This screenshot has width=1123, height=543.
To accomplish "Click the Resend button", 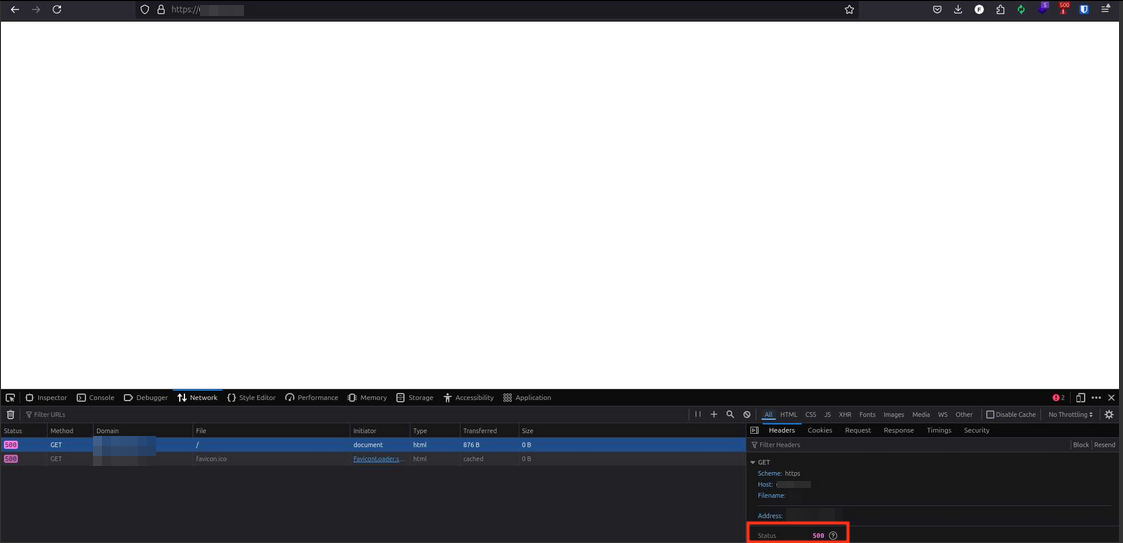I will click(1104, 445).
